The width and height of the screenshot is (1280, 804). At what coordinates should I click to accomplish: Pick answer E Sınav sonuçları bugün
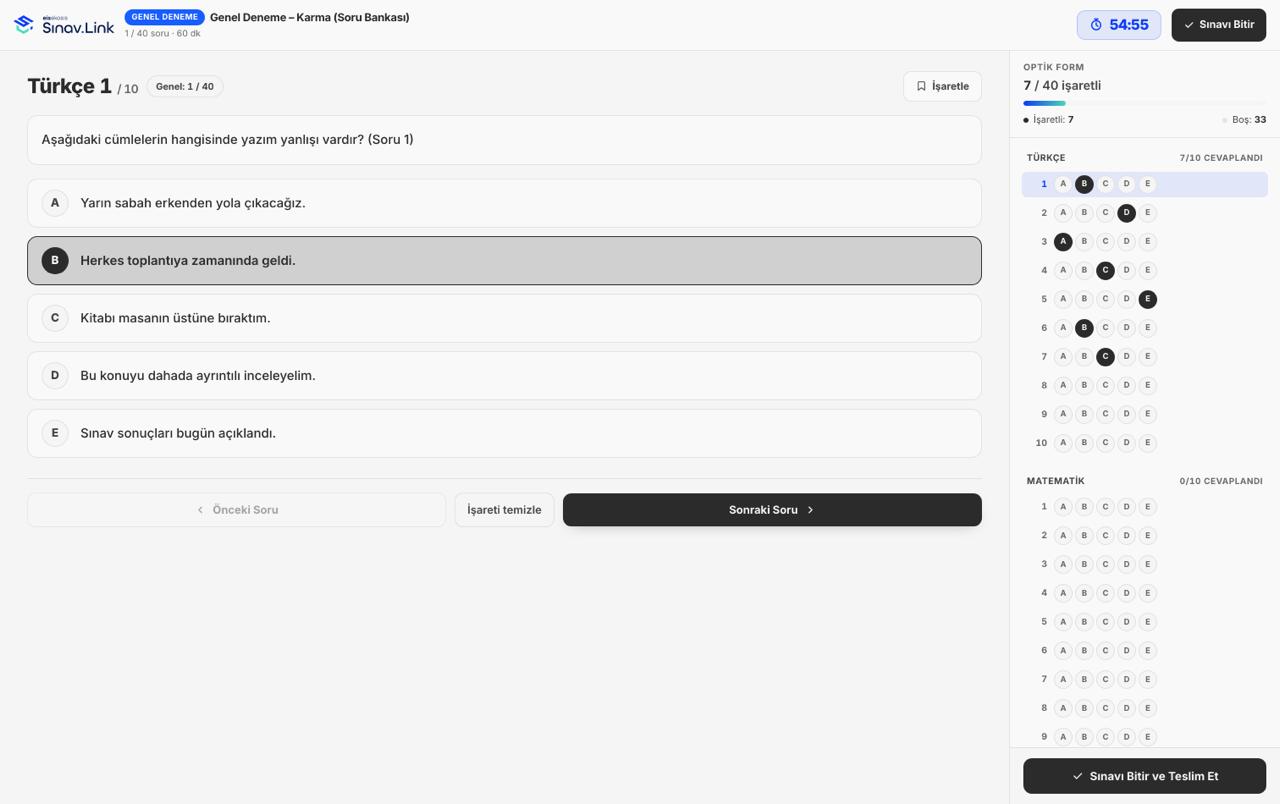pos(504,433)
